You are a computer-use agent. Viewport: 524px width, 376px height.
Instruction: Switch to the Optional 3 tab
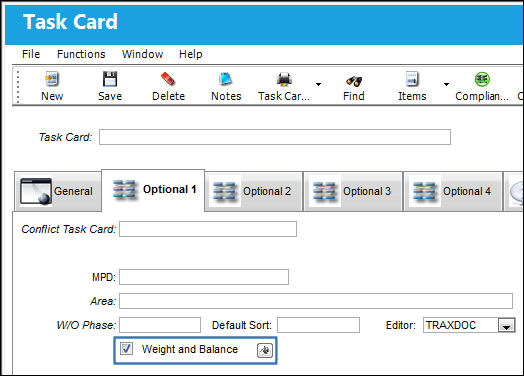coord(353,191)
